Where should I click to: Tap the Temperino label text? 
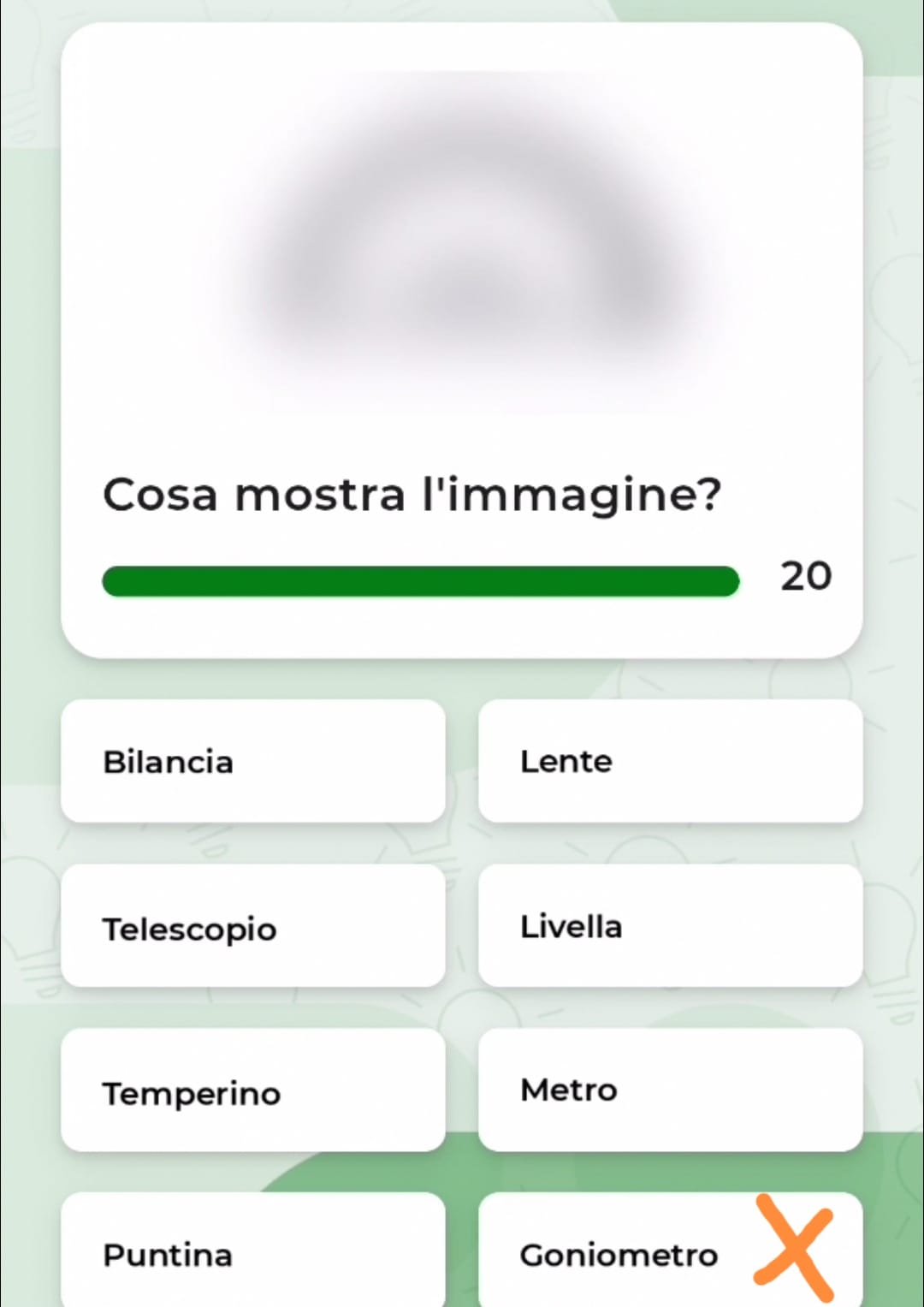[x=192, y=1094]
